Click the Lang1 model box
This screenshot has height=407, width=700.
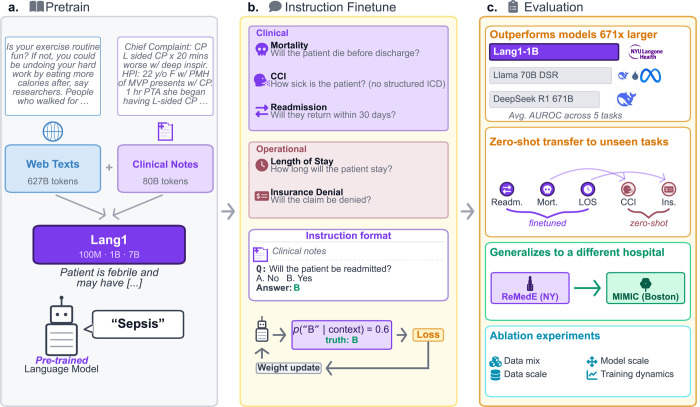tap(109, 245)
